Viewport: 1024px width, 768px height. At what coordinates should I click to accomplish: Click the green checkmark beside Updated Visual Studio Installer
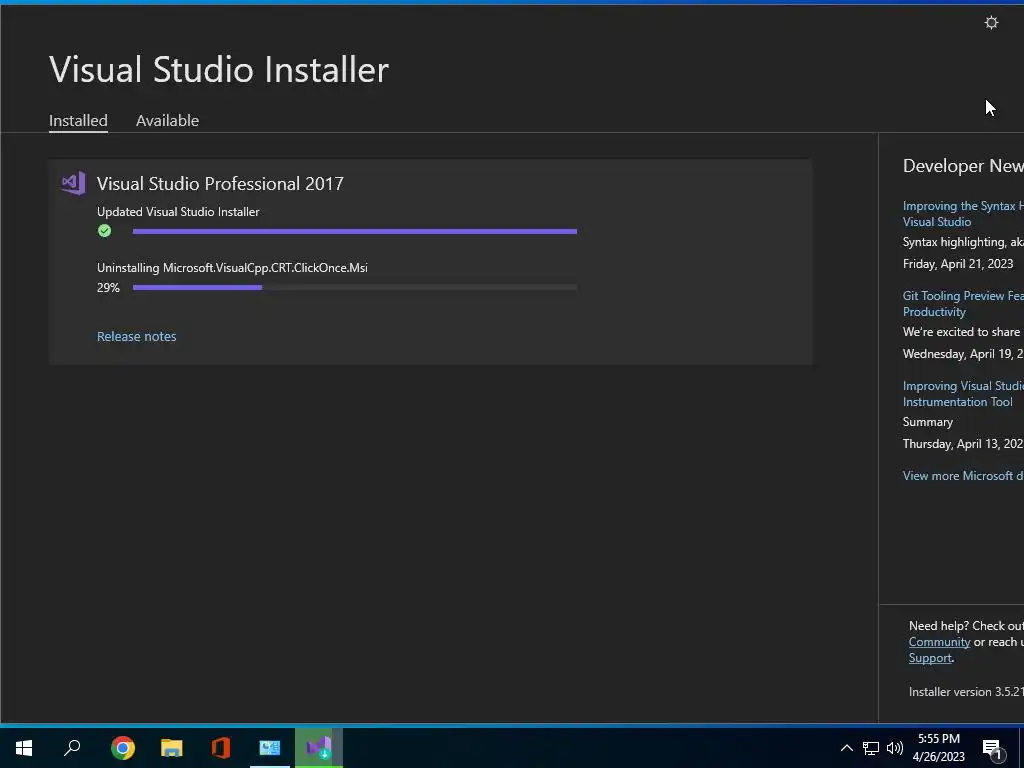point(104,231)
